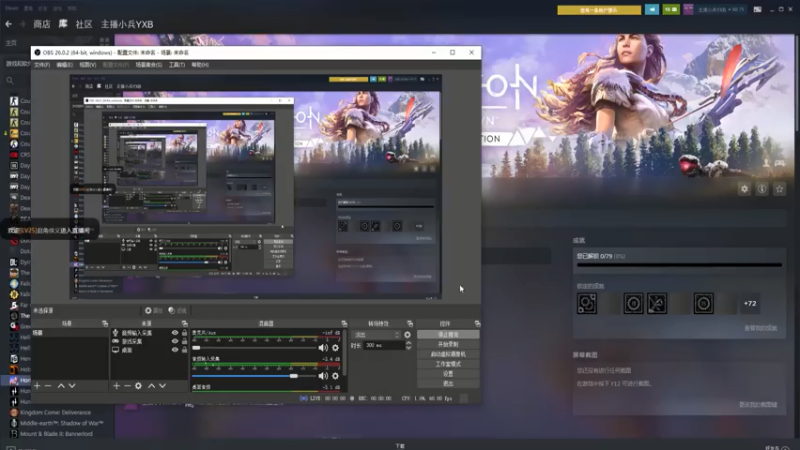This screenshot has height=450, width=800.
Task: Open OBS Help menu
Action: tap(200, 65)
